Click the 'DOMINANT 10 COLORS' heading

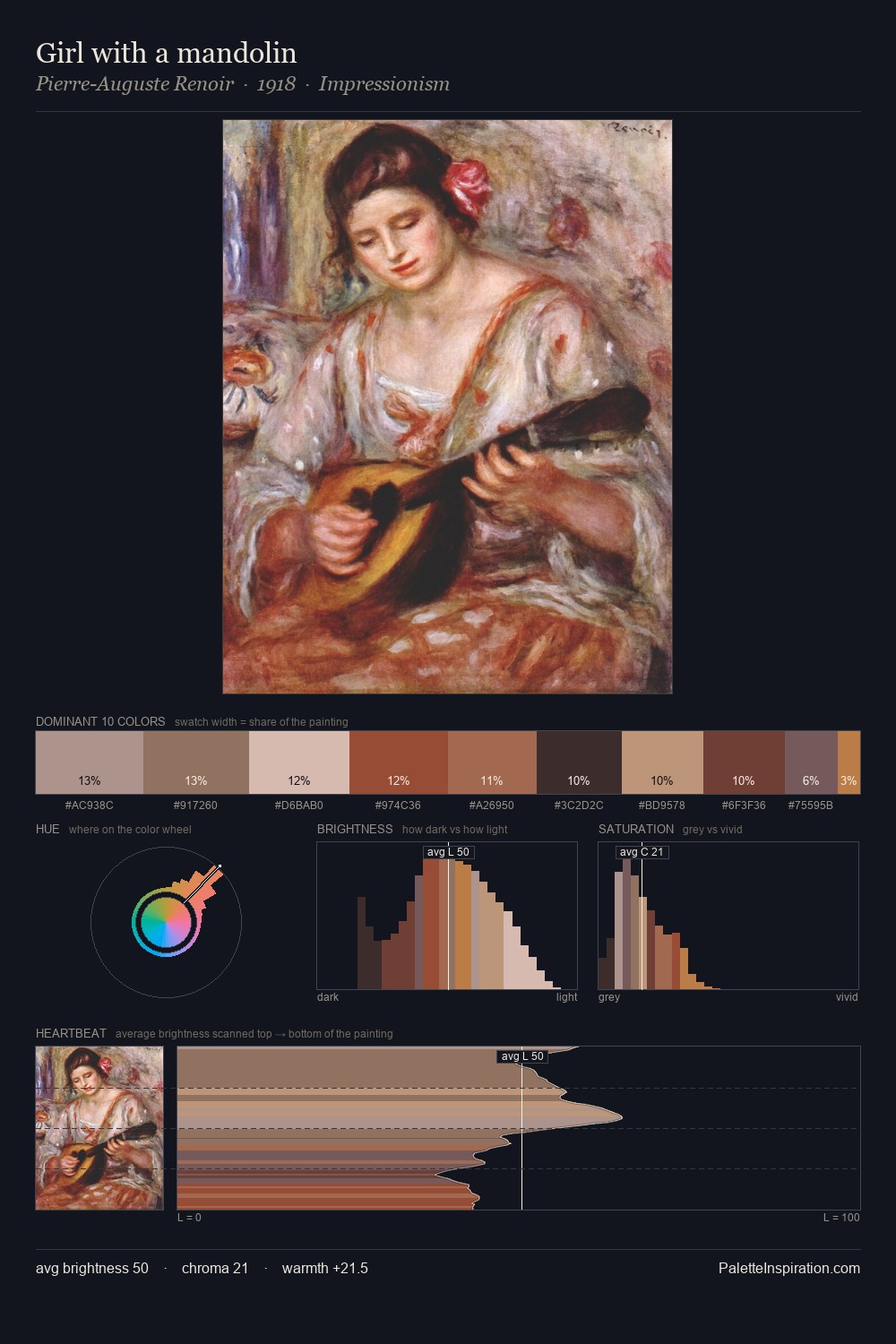pyautogui.click(x=100, y=721)
